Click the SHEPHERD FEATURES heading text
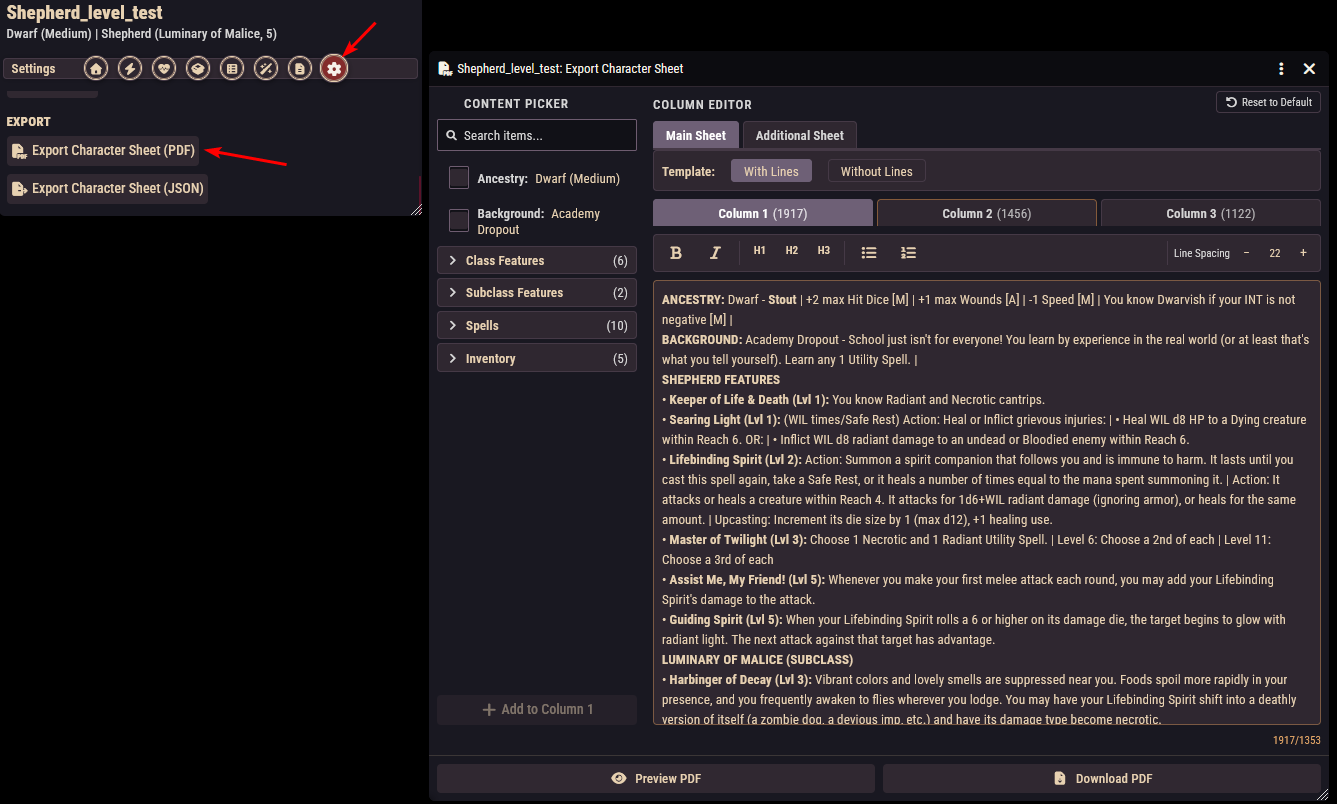The image size is (1337, 804). (x=721, y=379)
